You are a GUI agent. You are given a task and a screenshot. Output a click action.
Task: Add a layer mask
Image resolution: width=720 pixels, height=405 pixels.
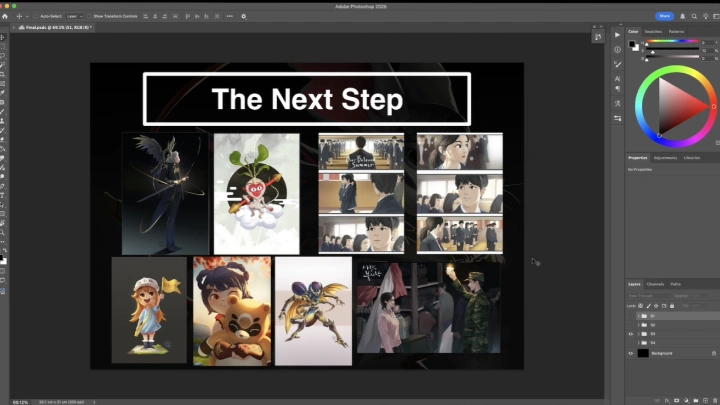click(676, 400)
